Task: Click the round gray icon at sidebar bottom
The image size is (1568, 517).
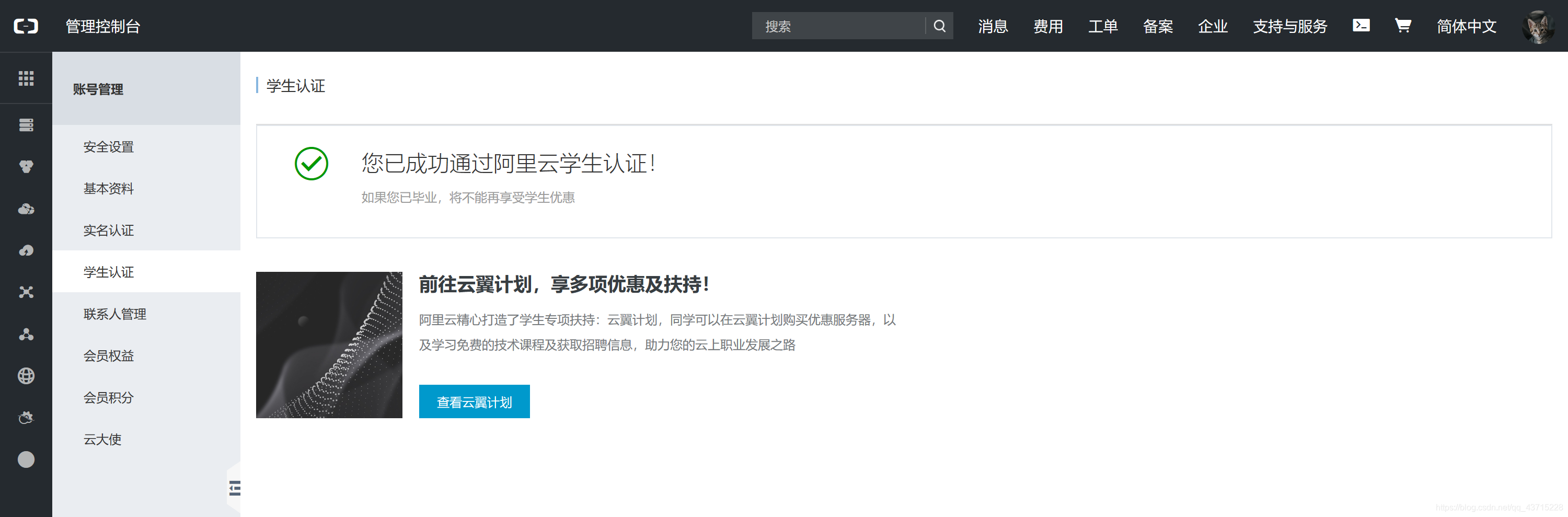Action: (26, 459)
